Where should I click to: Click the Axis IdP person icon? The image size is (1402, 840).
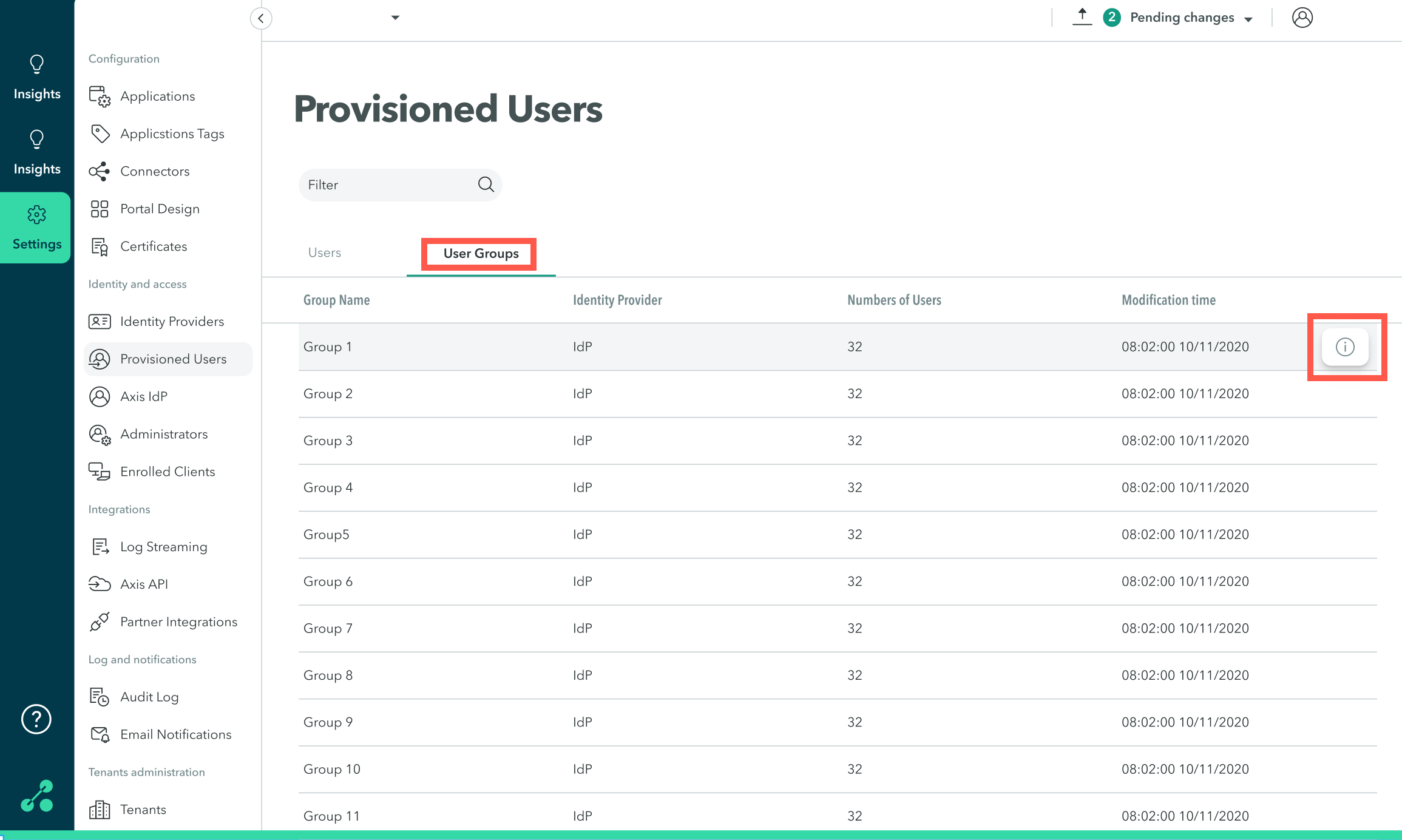point(100,396)
